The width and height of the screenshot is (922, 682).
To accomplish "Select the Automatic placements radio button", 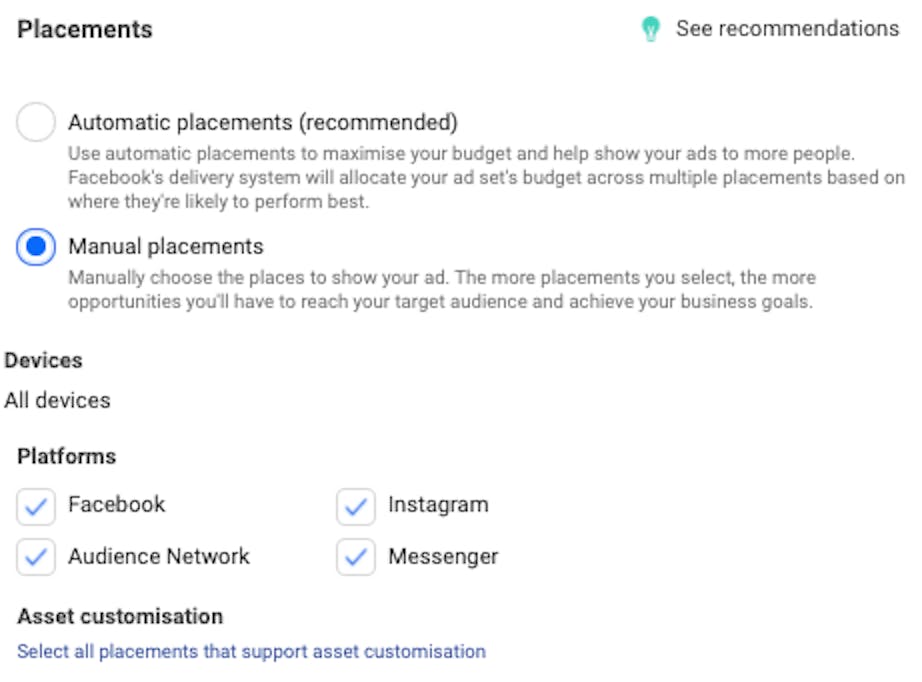I will [36, 122].
